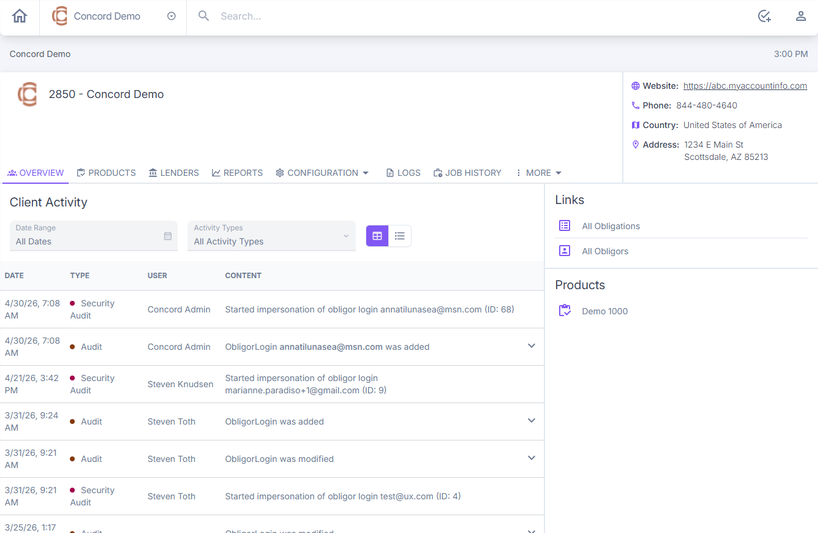Expand the CONFIGURATION menu
This screenshot has width=818, height=533.
pyautogui.click(x=322, y=173)
